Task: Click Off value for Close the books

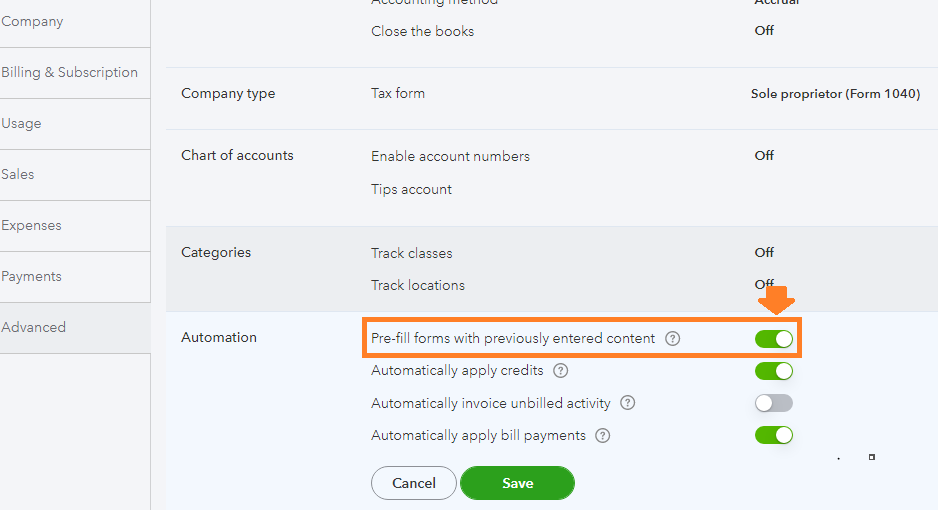Action: tap(764, 30)
